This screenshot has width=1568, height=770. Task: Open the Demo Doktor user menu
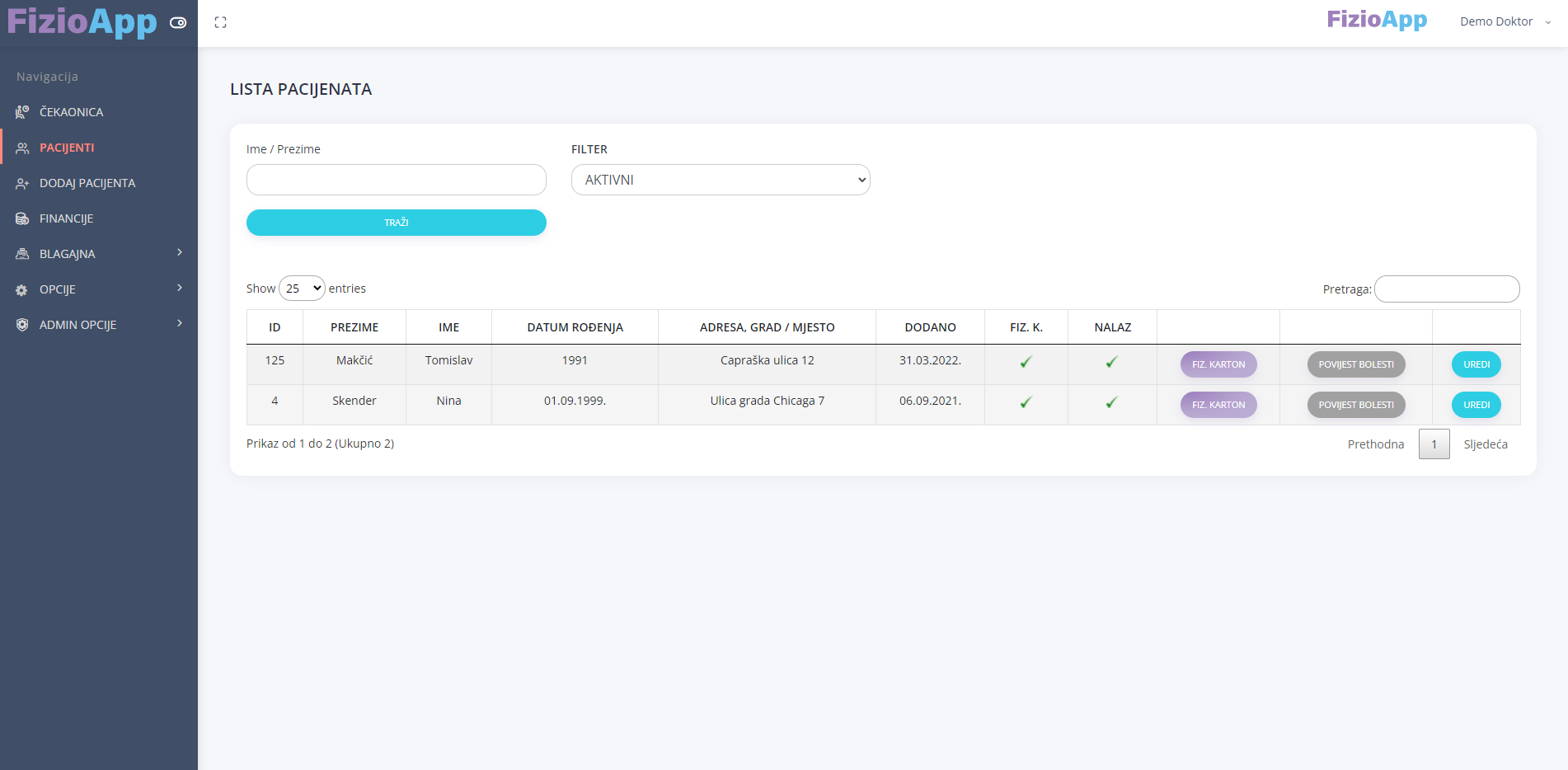tap(1505, 21)
